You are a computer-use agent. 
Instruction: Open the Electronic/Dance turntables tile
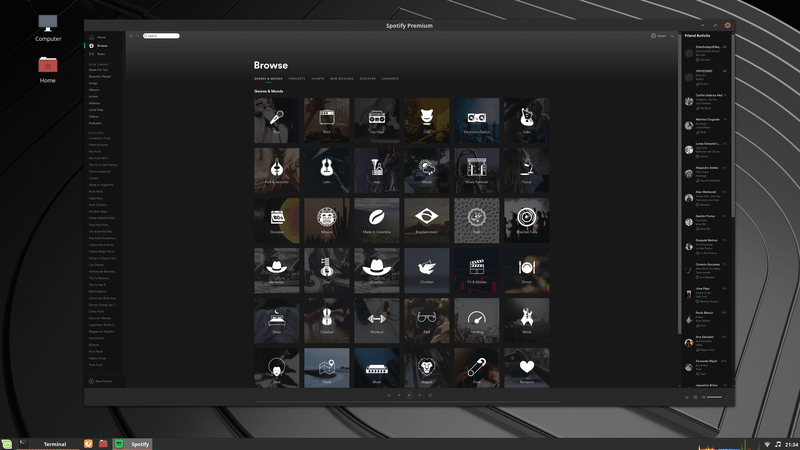pos(477,120)
